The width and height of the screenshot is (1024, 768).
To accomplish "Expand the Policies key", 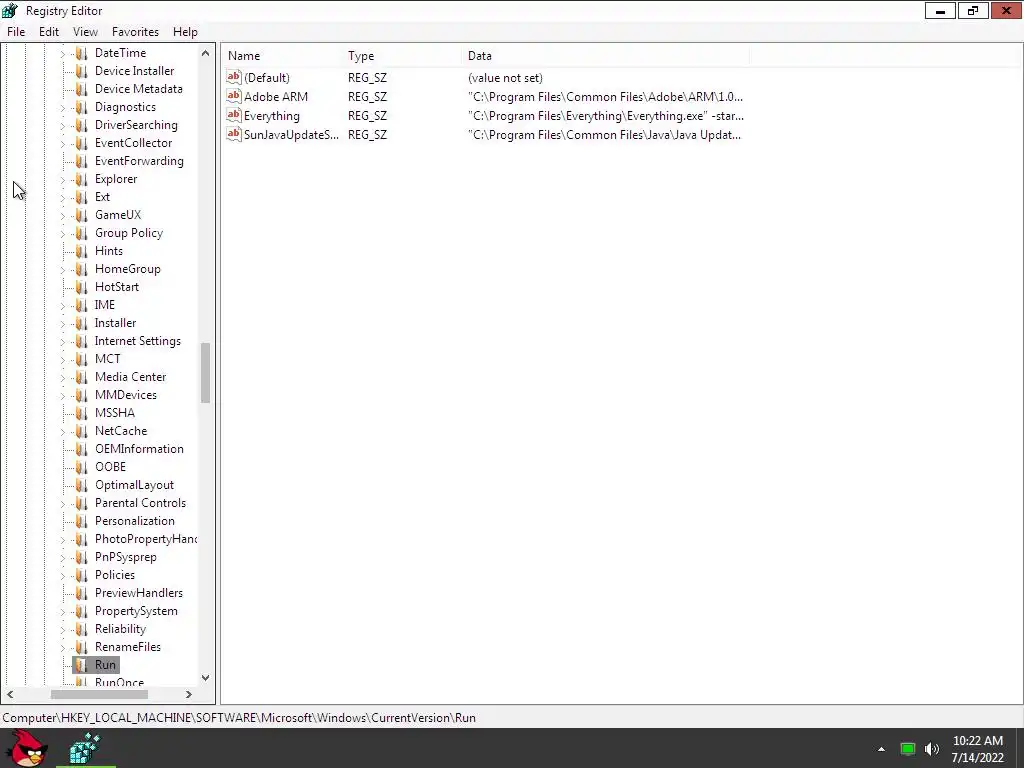I will pyautogui.click(x=63, y=575).
